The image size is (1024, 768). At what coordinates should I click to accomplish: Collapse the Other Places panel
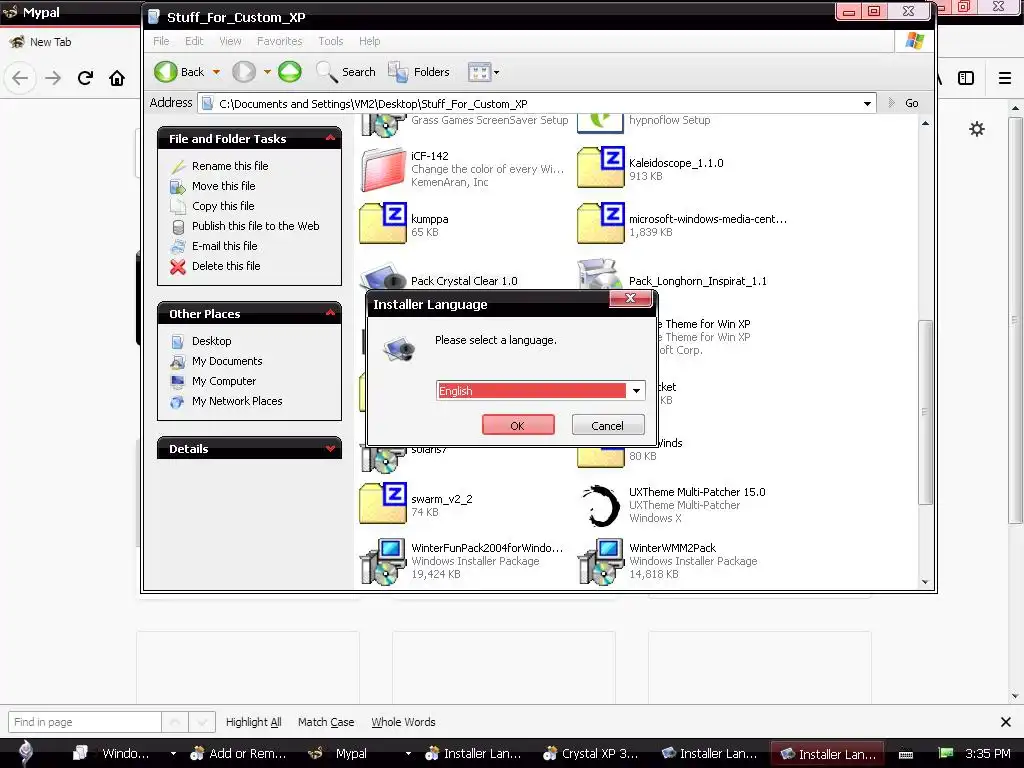[330, 313]
